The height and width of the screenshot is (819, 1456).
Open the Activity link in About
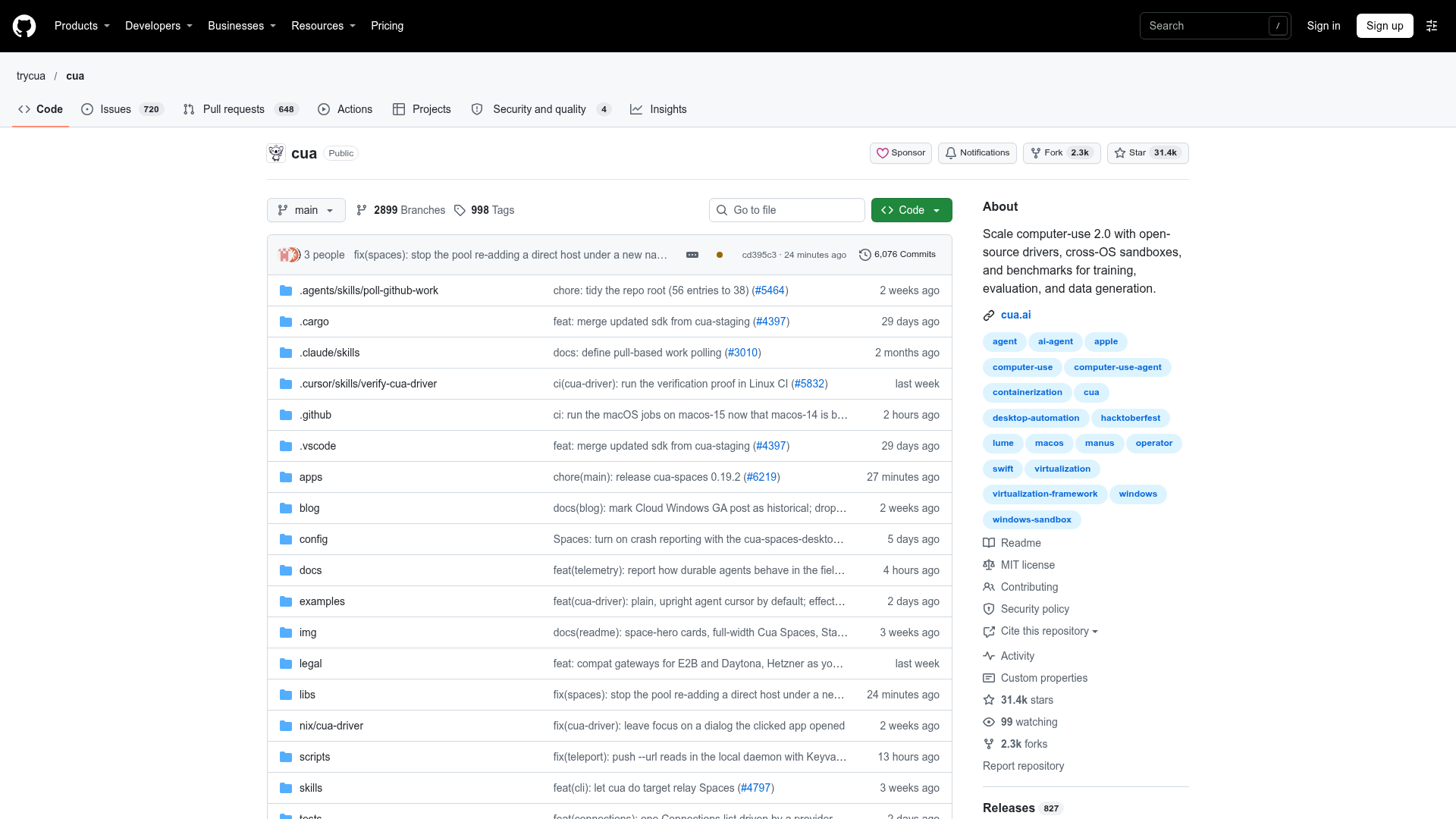click(1009, 656)
